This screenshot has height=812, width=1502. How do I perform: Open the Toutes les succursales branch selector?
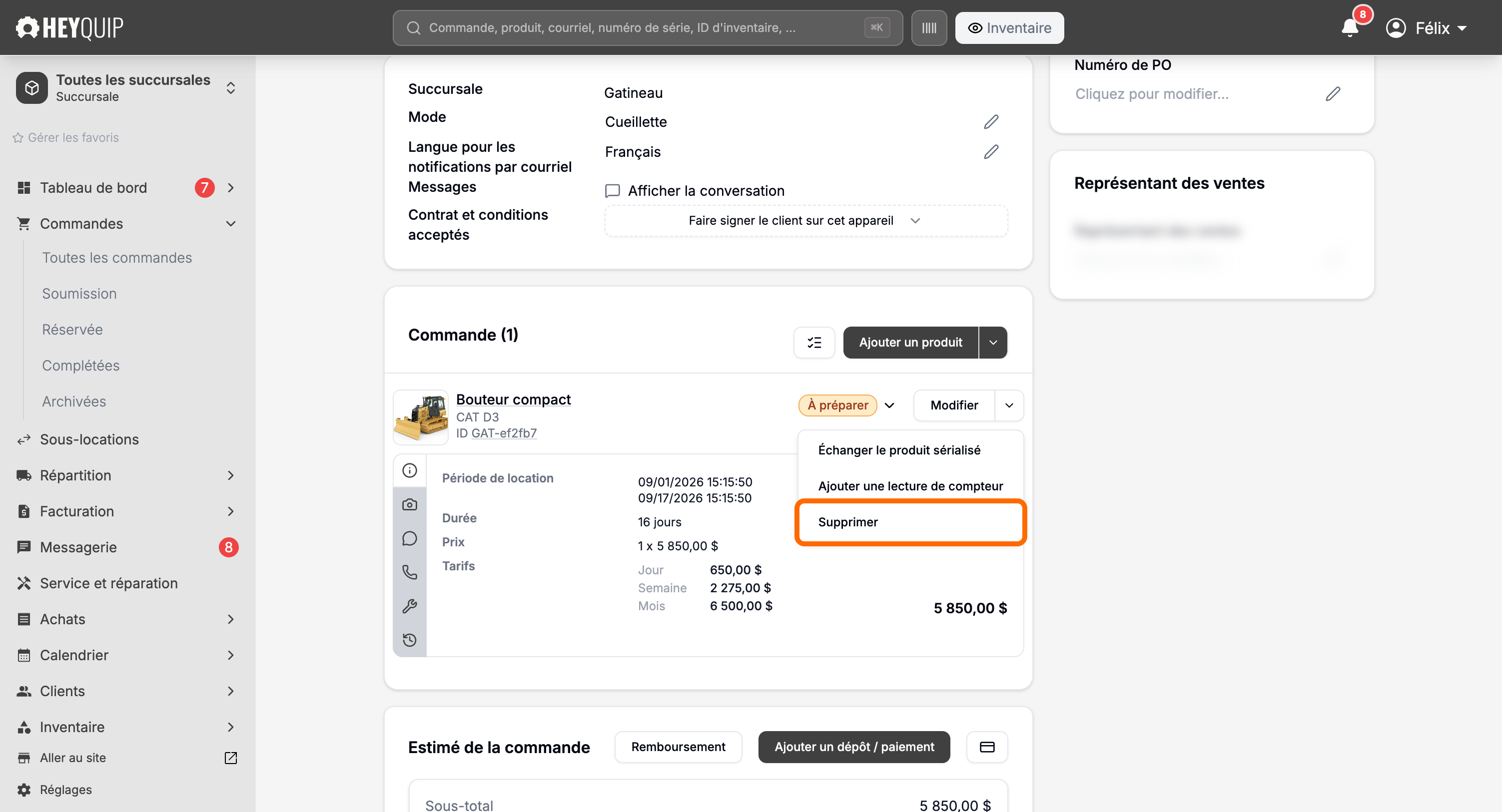(x=127, y=88)
